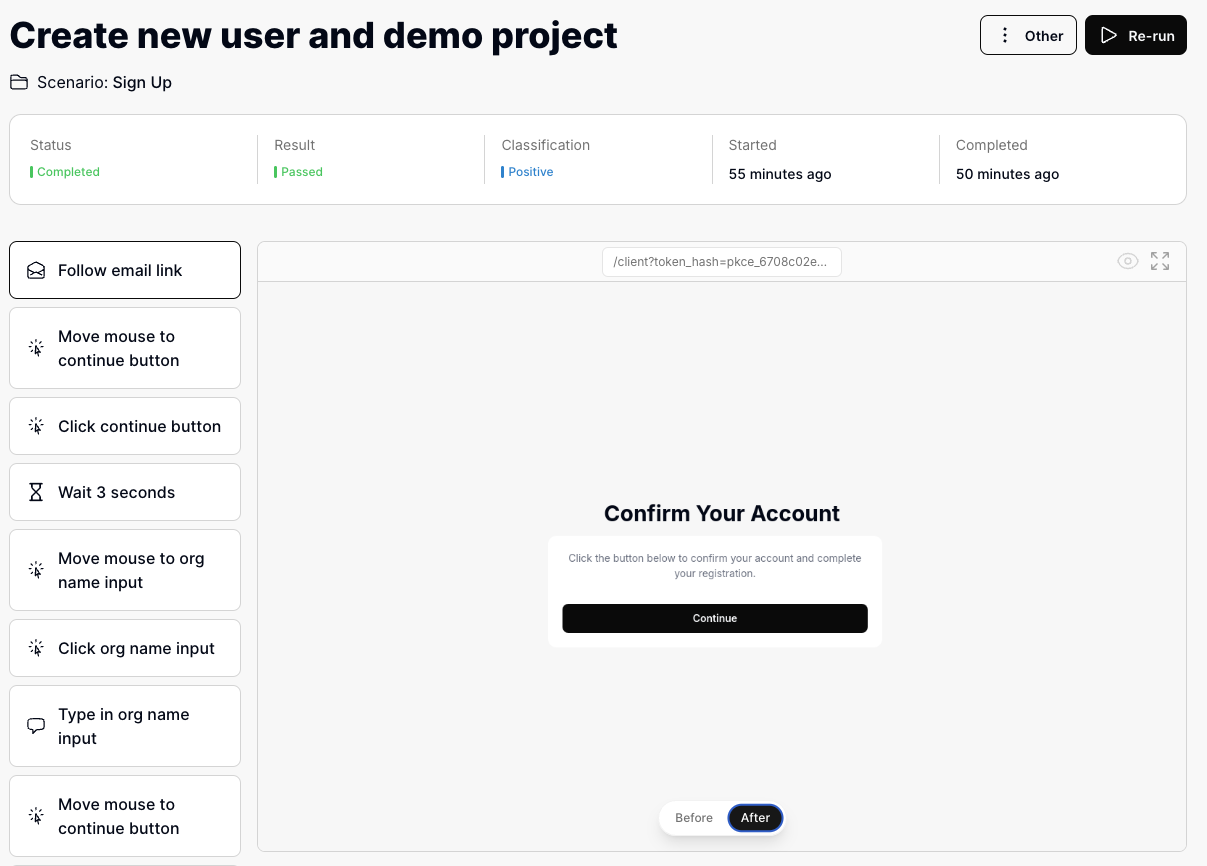Select the Click continue button step

(x=125, y=426)
